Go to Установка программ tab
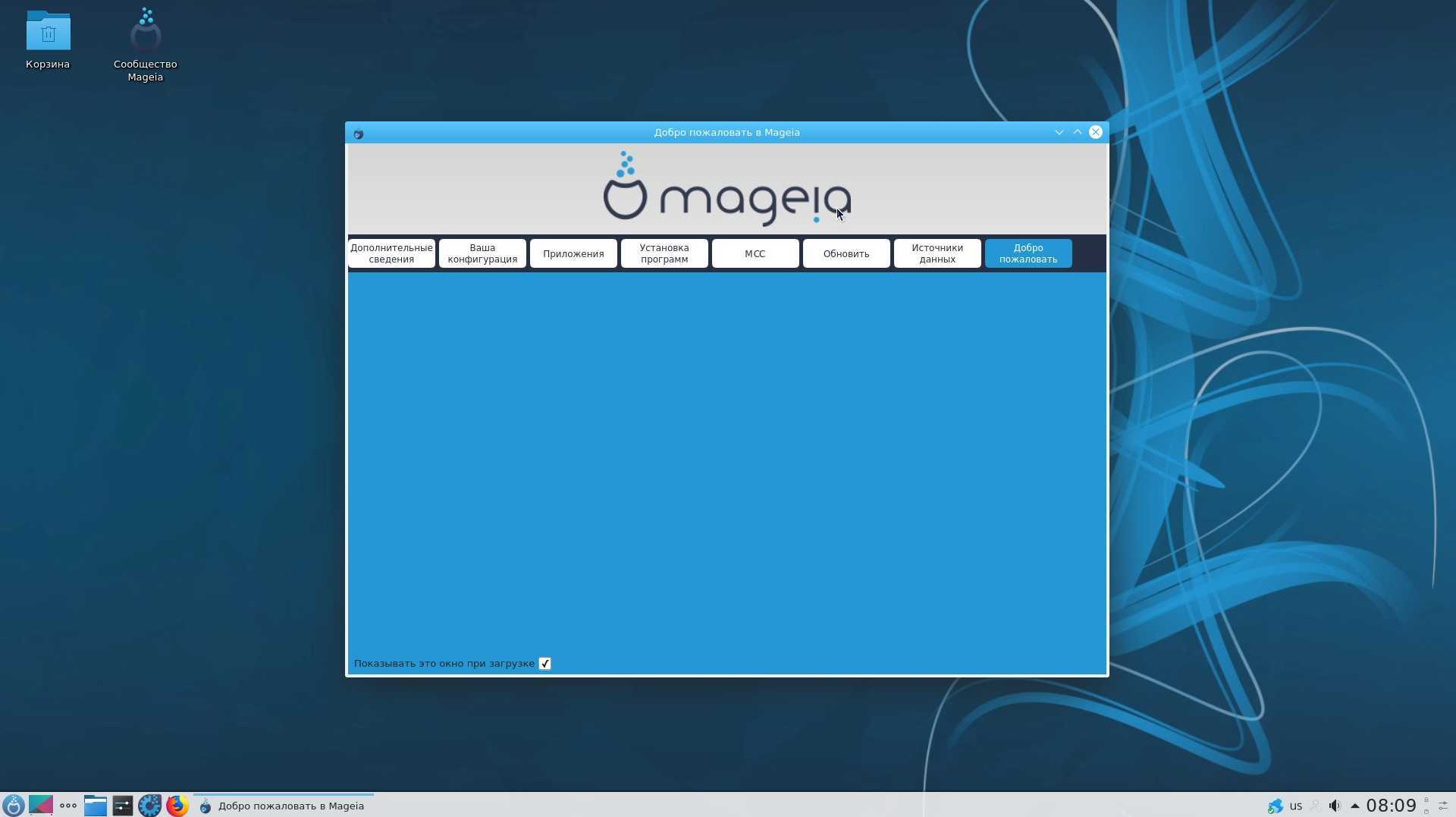1456x817 pixels. [x=664, y=253]
